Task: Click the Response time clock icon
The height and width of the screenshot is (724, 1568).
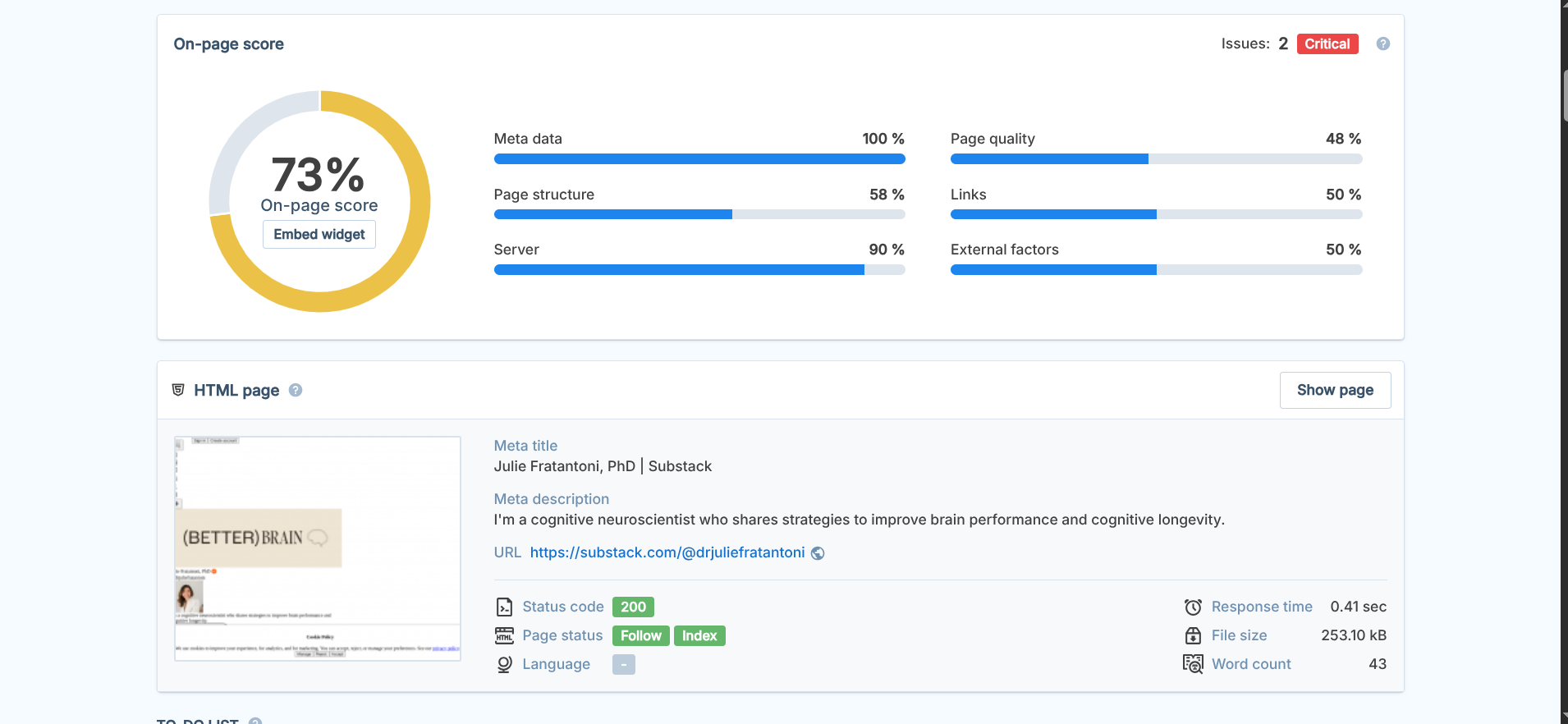Action: 1193,607
